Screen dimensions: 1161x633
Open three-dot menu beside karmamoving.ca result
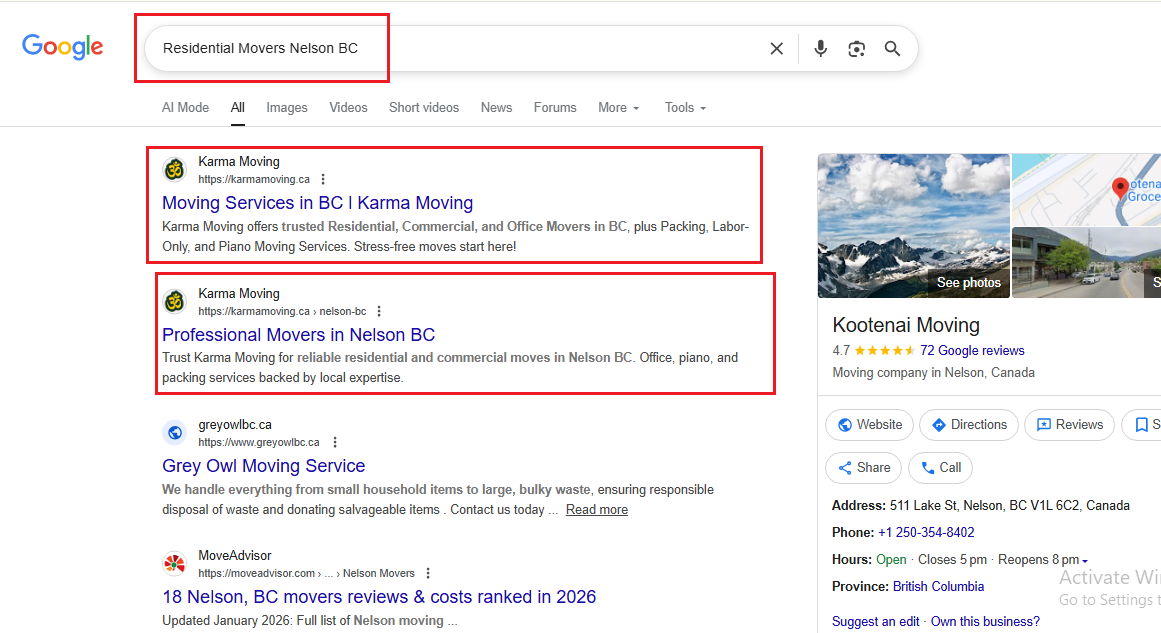(323, 180)
